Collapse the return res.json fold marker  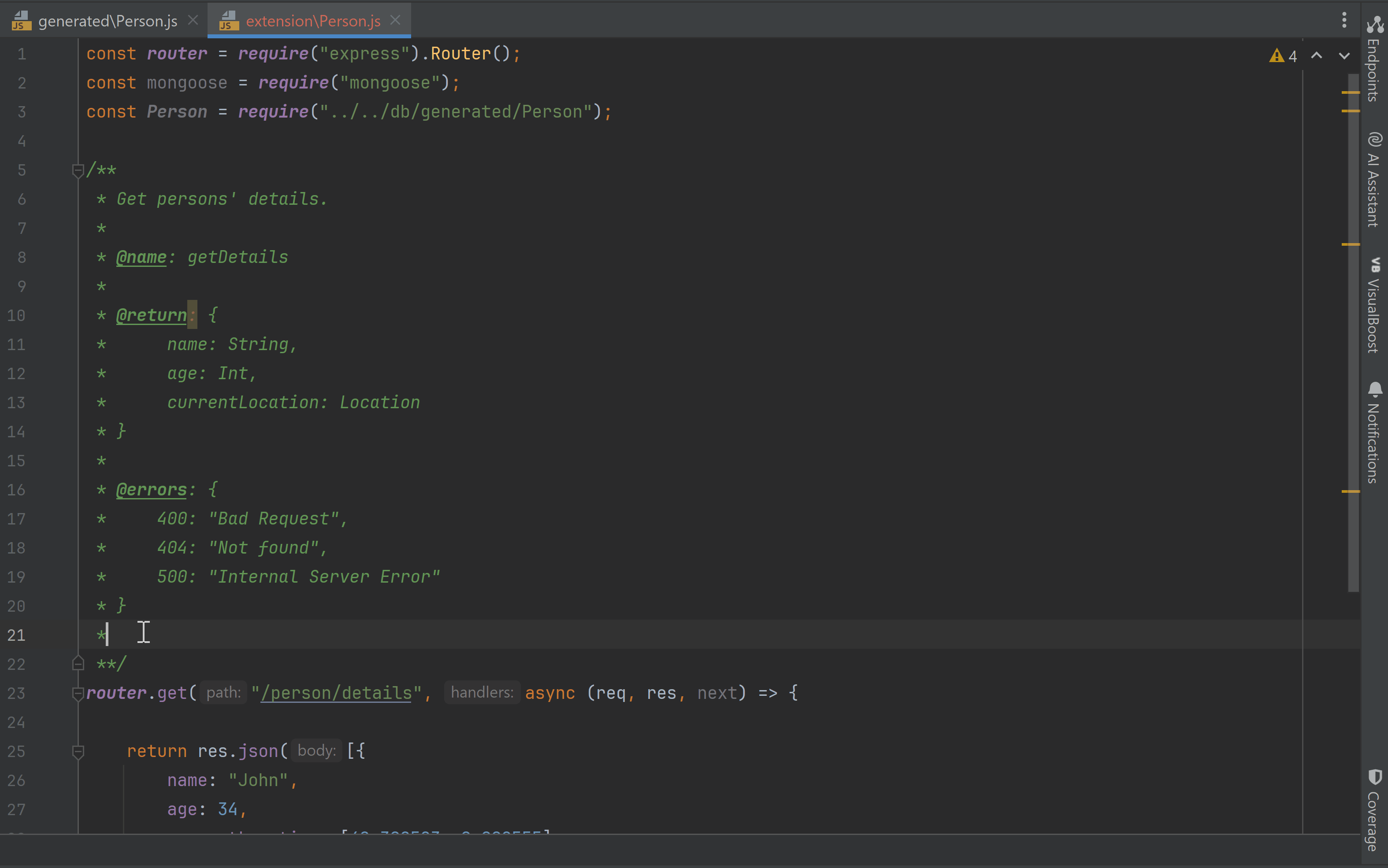(78, 751)
